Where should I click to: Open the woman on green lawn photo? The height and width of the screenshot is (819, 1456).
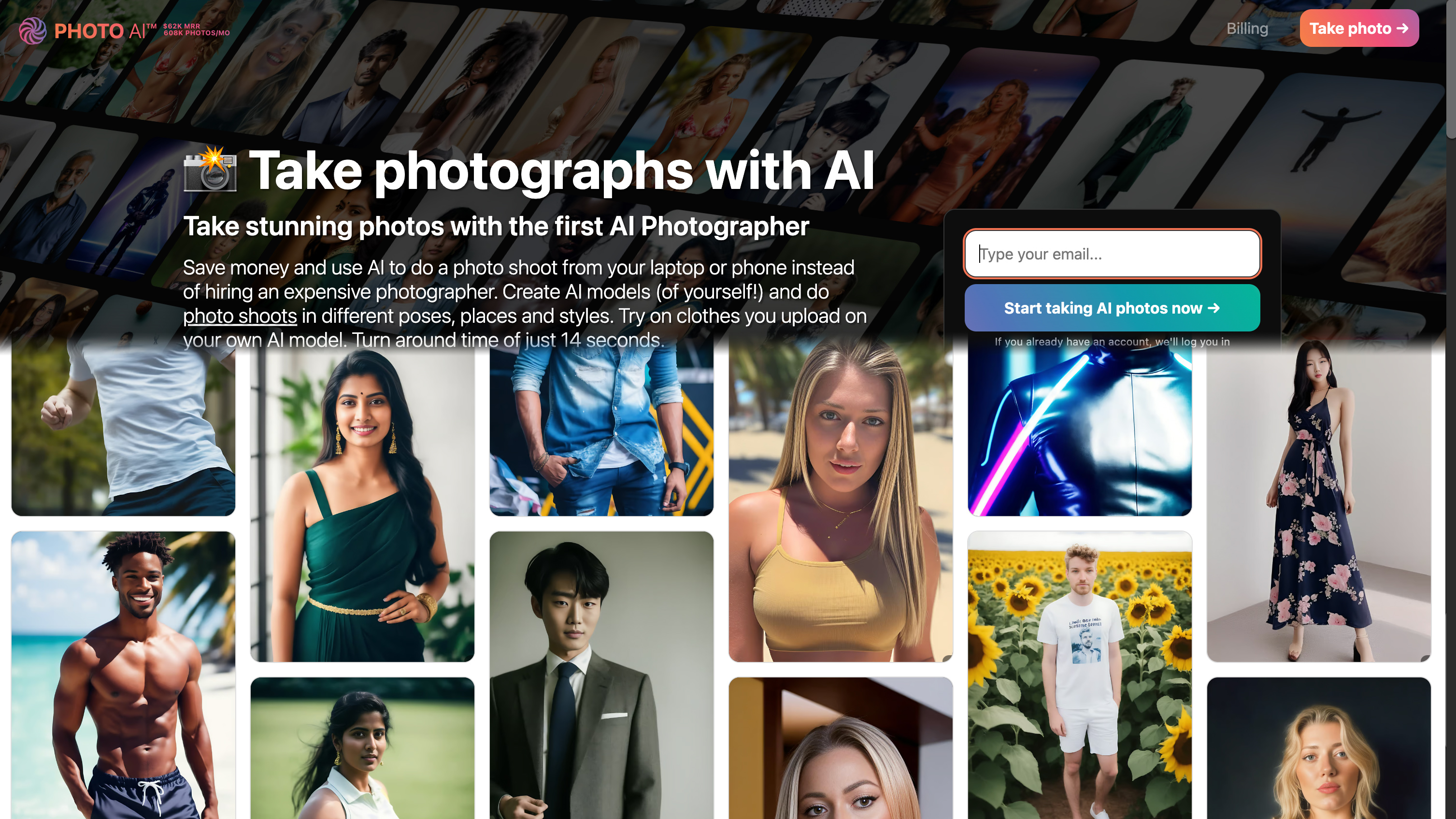[x=362, y=748]
